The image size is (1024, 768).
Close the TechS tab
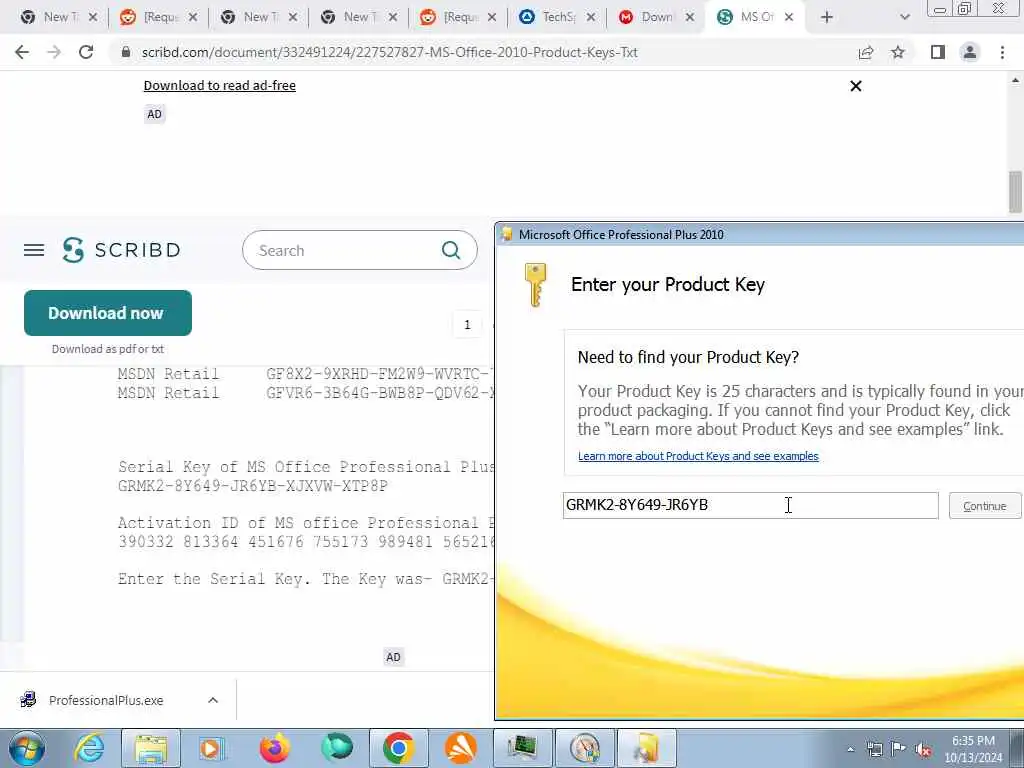[591, 17]
